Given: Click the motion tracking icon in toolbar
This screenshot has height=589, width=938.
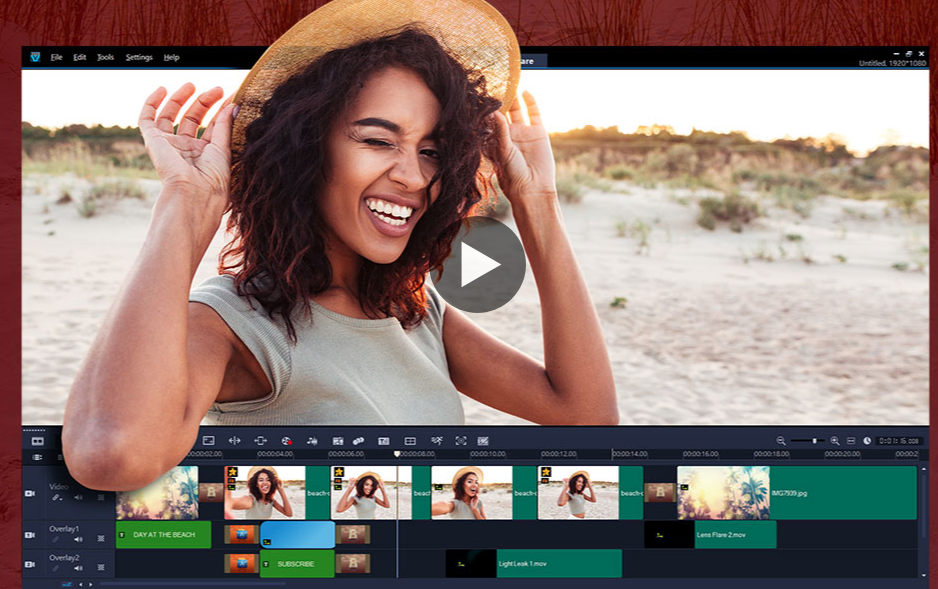Looking at the screenshot, I should point(436,441).
